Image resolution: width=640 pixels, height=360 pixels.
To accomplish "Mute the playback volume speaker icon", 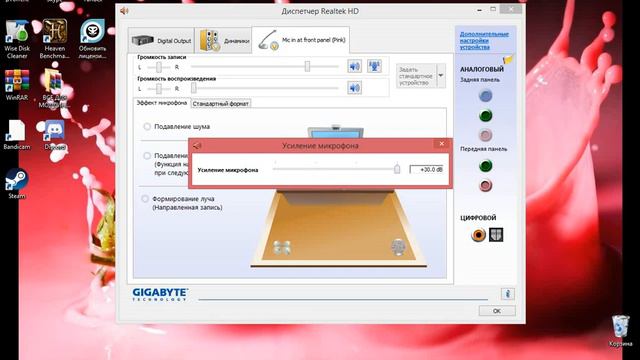I will pos(354,88).
